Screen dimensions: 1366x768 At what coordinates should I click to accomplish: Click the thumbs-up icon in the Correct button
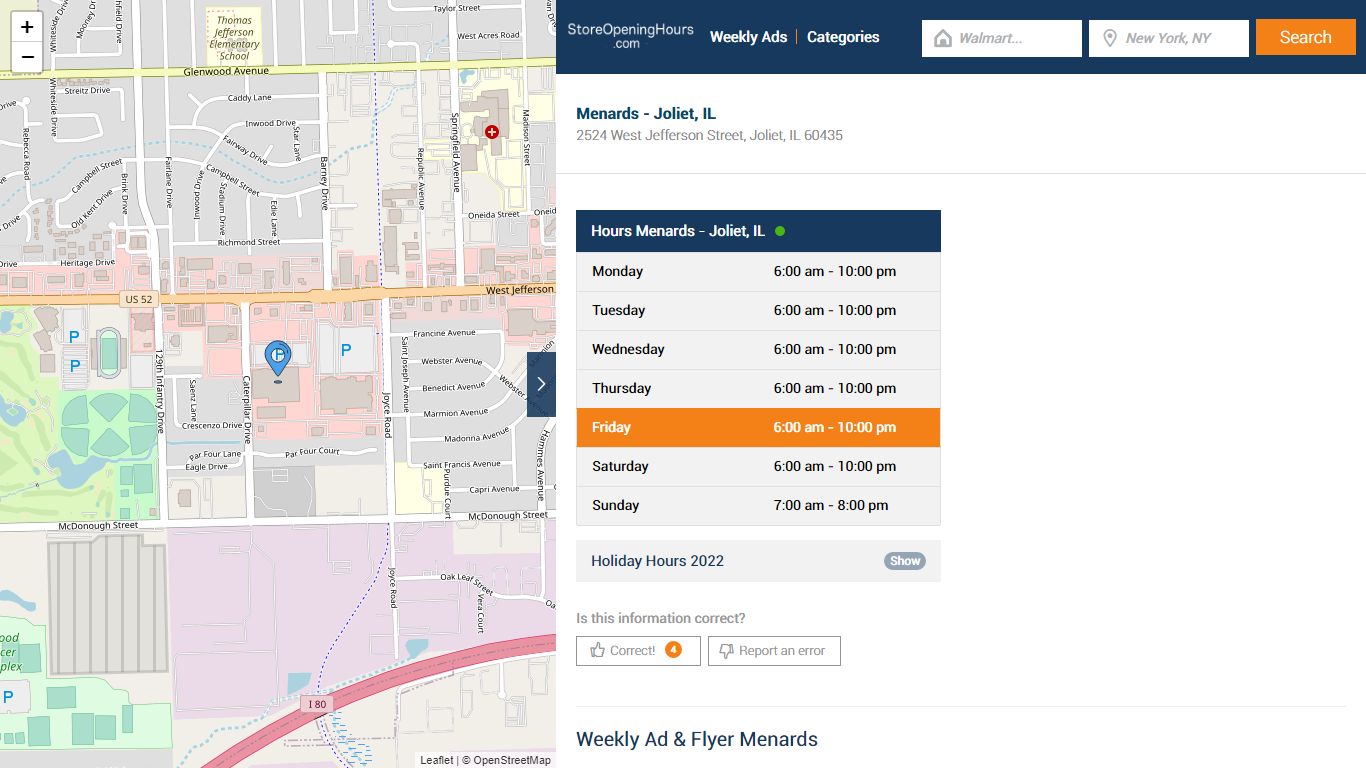[x=597, y=651]
